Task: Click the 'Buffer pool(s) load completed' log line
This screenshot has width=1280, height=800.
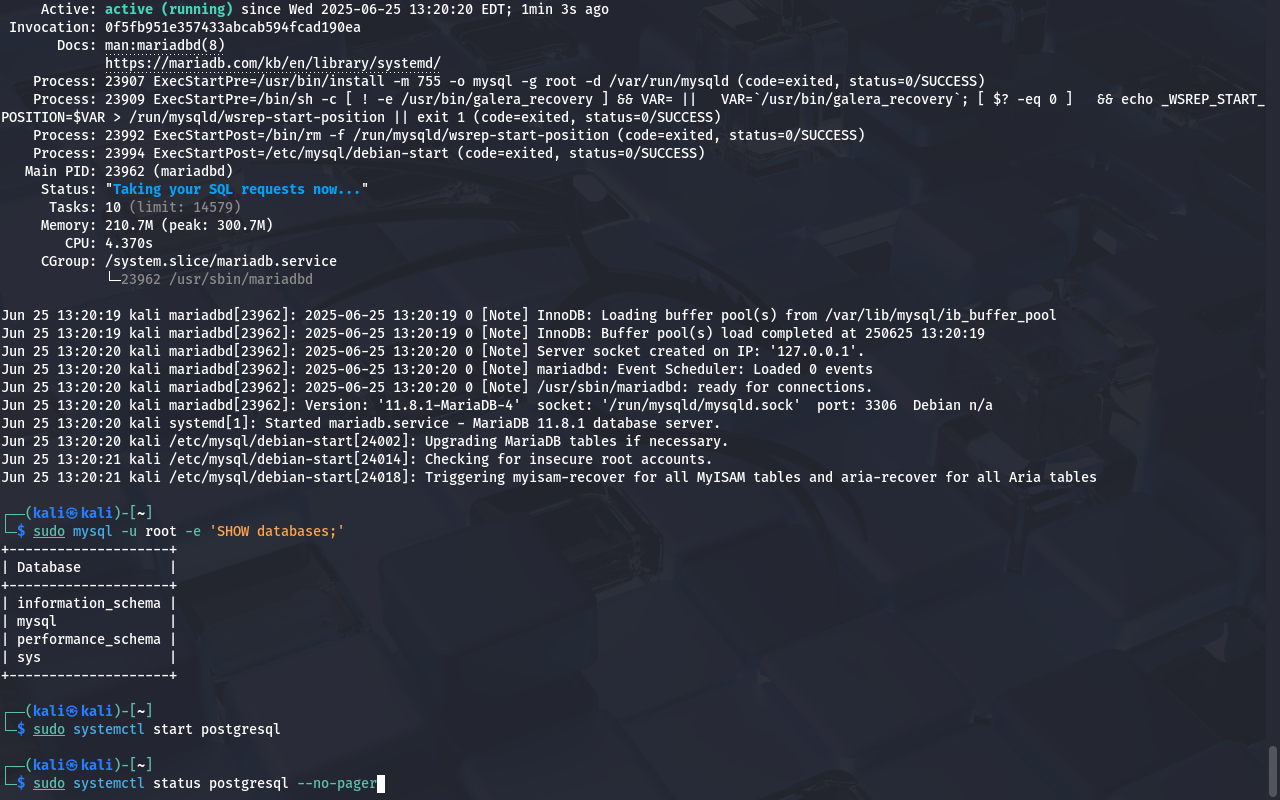Action: click(493, 333)
